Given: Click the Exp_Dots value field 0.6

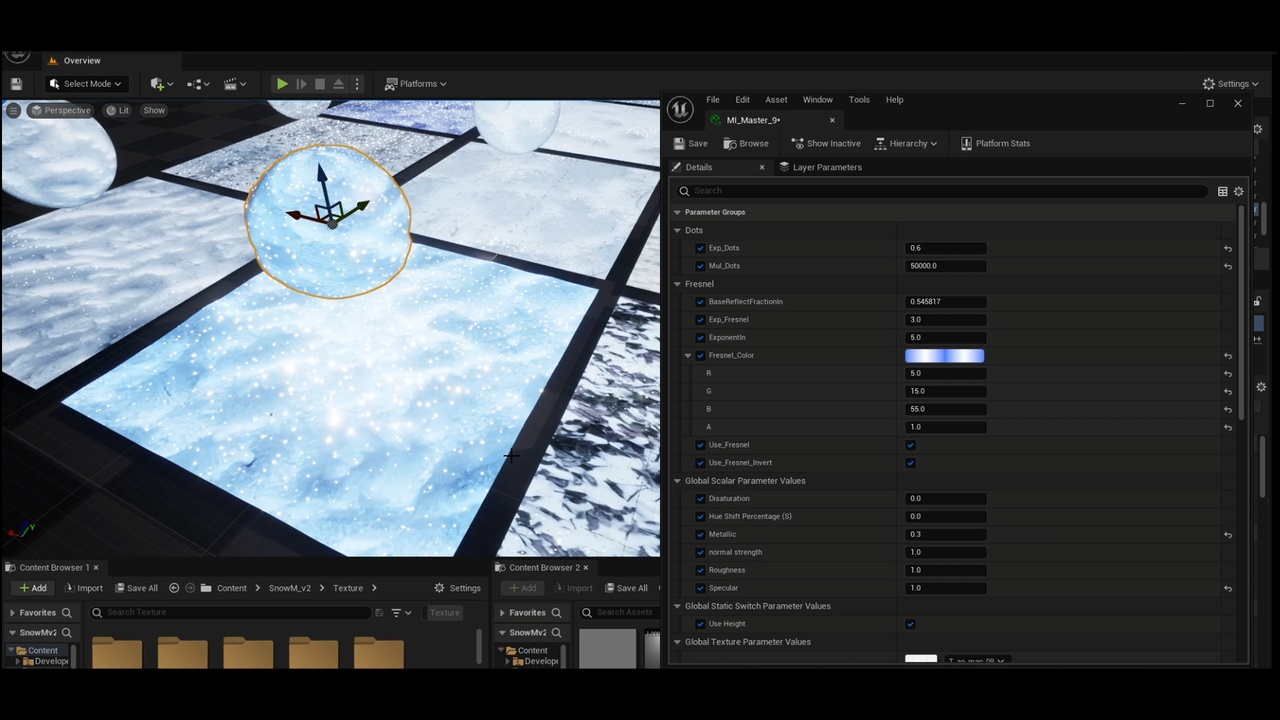Looking at the screenshot, I should [x=945, y=248].
